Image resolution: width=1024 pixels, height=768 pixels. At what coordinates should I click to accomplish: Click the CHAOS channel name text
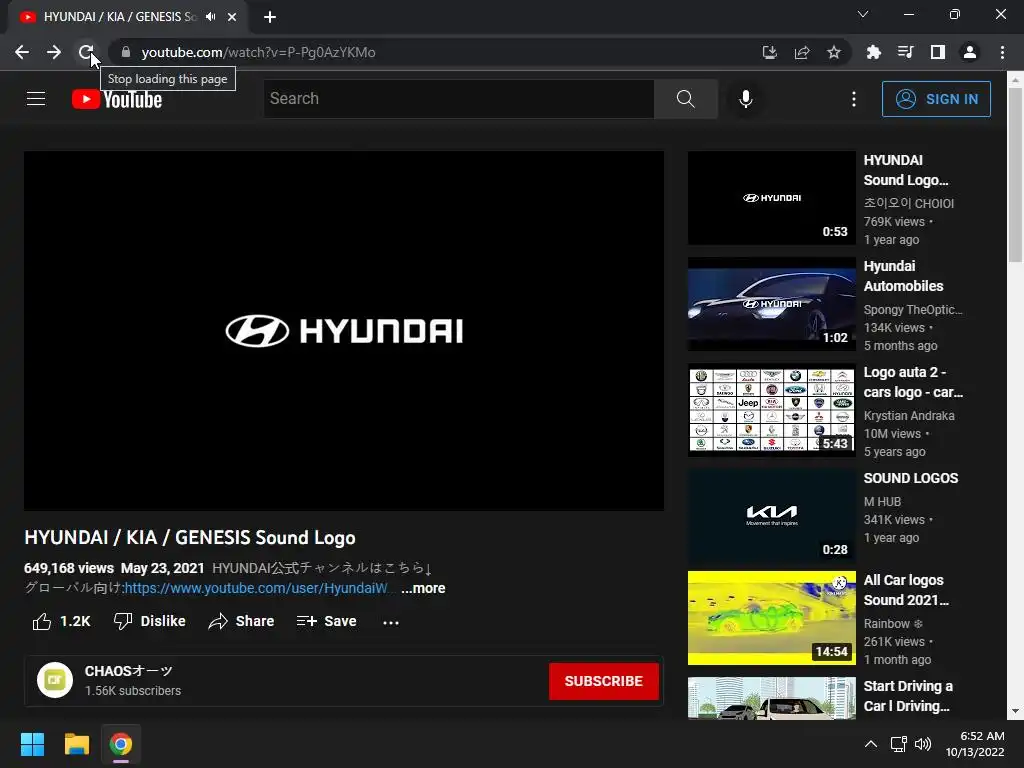point(129,671)
